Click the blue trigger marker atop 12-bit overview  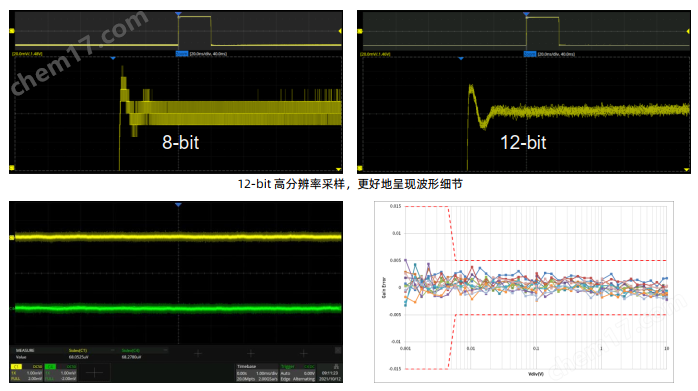tap(526, 14)
